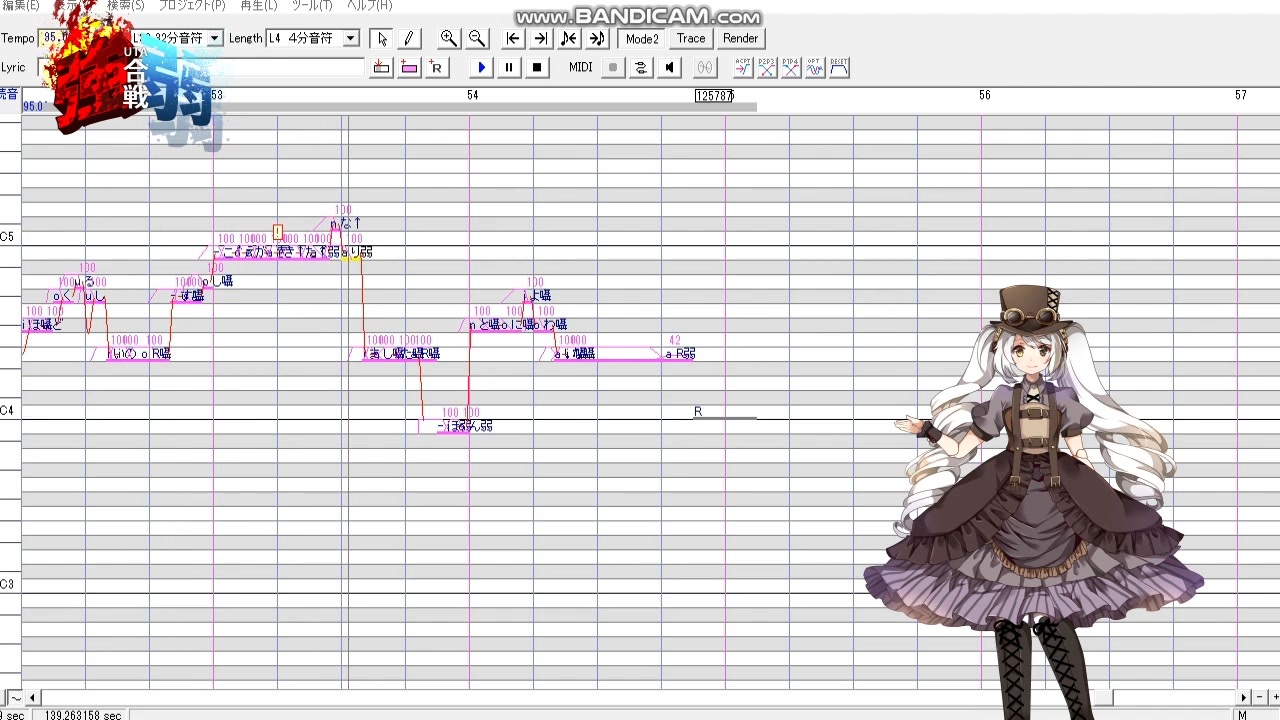1280x720 pixels.
Task: Open the quantize note dropdown arrow
Action: pos(214,38)
